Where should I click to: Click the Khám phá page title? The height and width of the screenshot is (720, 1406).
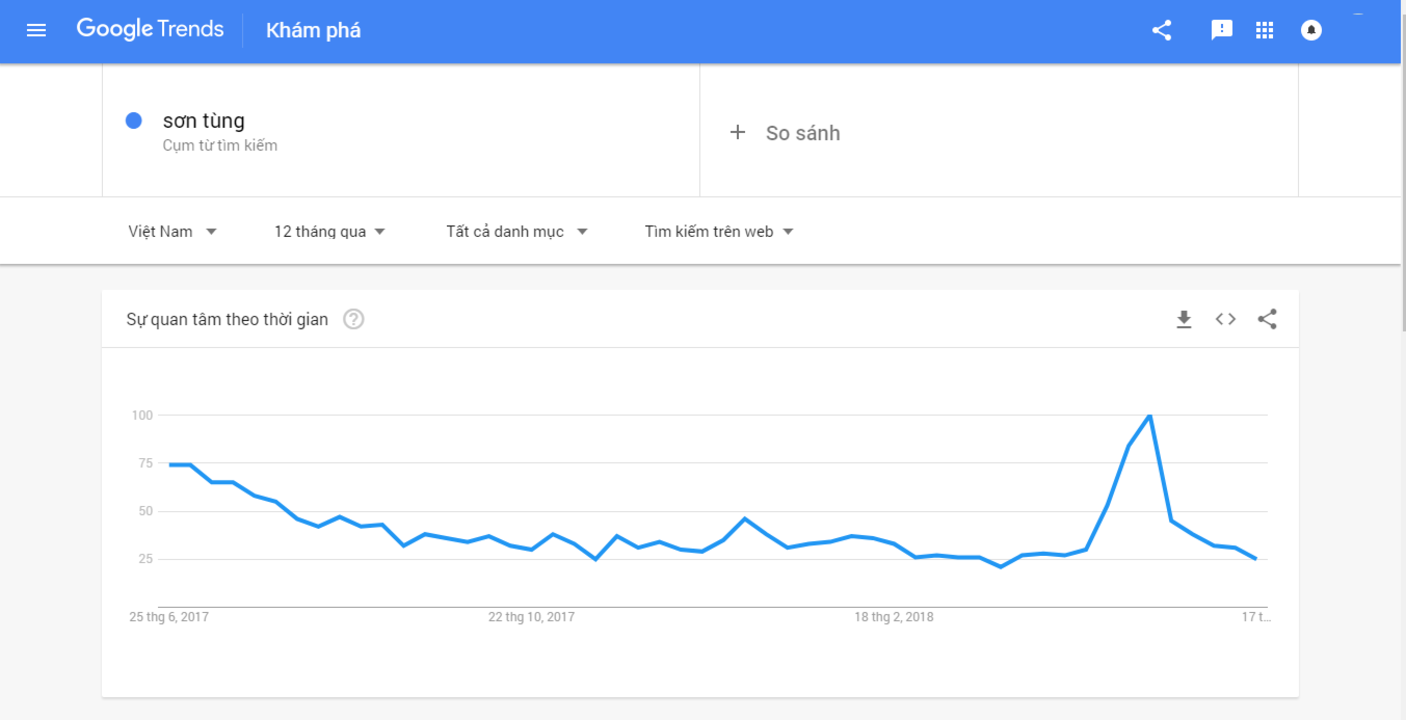[x=313, y=30]
